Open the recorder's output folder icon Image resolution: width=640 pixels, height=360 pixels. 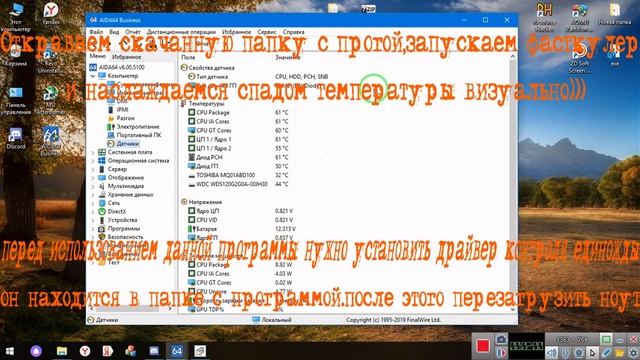(x=620, y=352)
